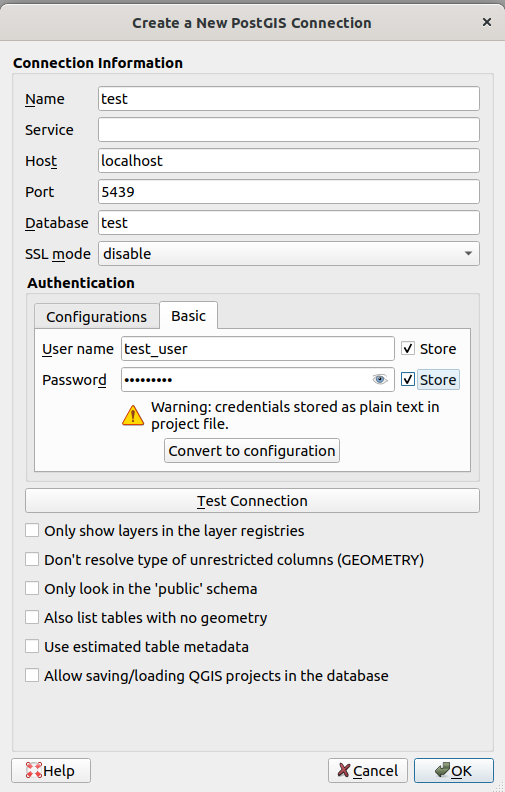This screenshot has height=792, width=505.
Task: Focus the Port field showing 5439
Action: coord(289,192)
